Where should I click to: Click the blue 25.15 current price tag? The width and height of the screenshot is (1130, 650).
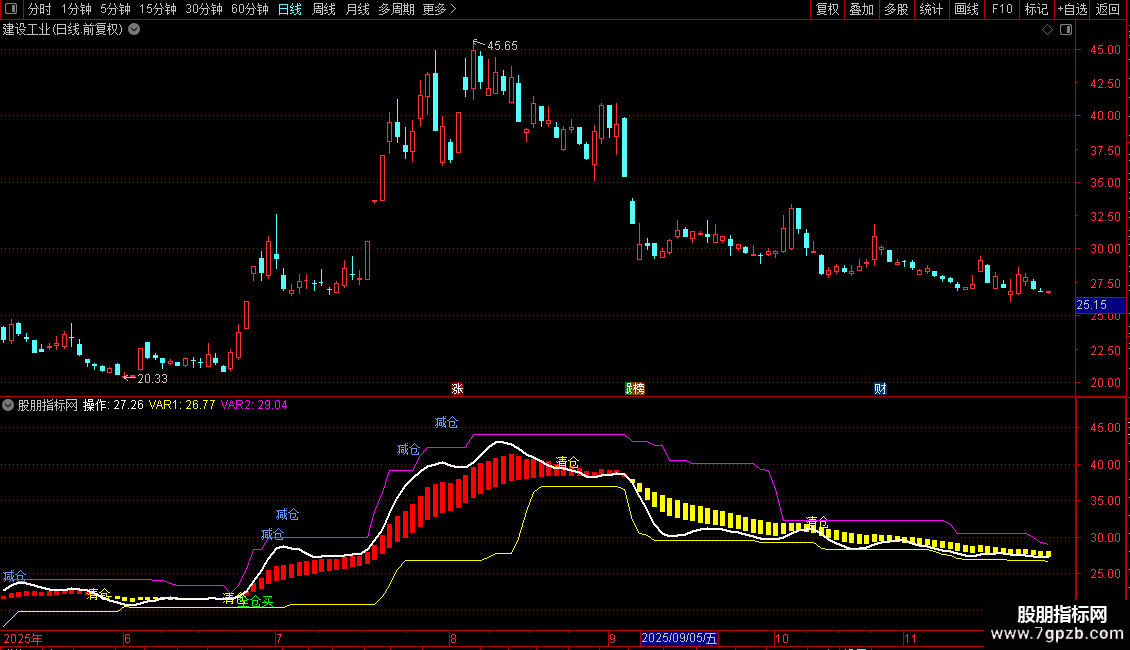1100,306
